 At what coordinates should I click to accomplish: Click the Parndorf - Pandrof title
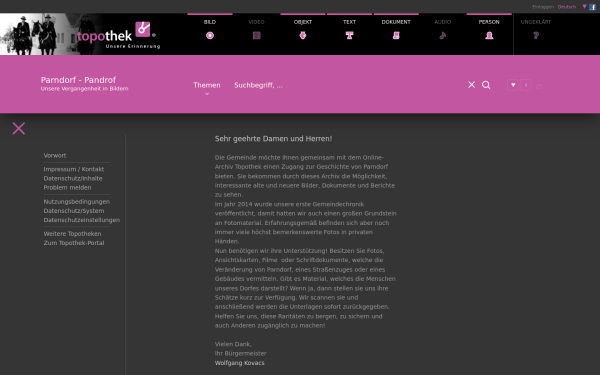[78, 80]
